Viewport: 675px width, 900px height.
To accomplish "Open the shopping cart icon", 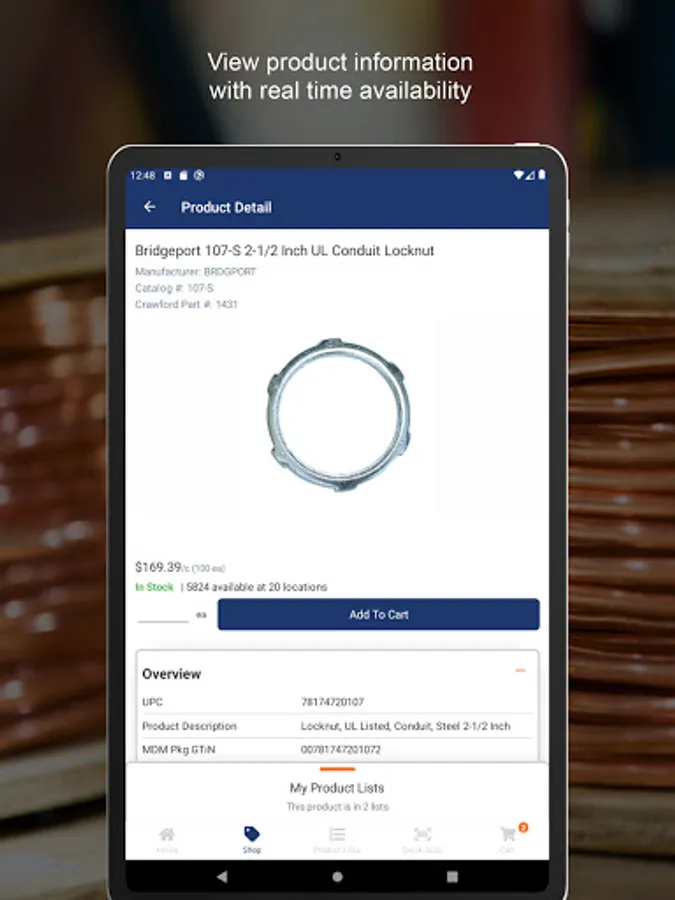I will 507,834.
